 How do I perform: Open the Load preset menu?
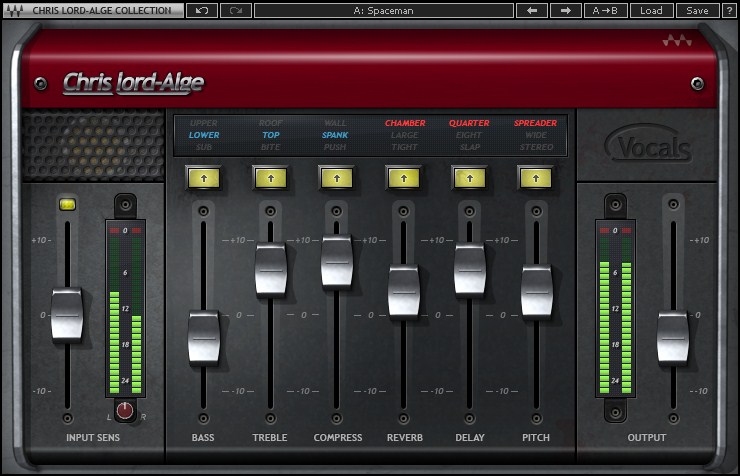point(651,10)
